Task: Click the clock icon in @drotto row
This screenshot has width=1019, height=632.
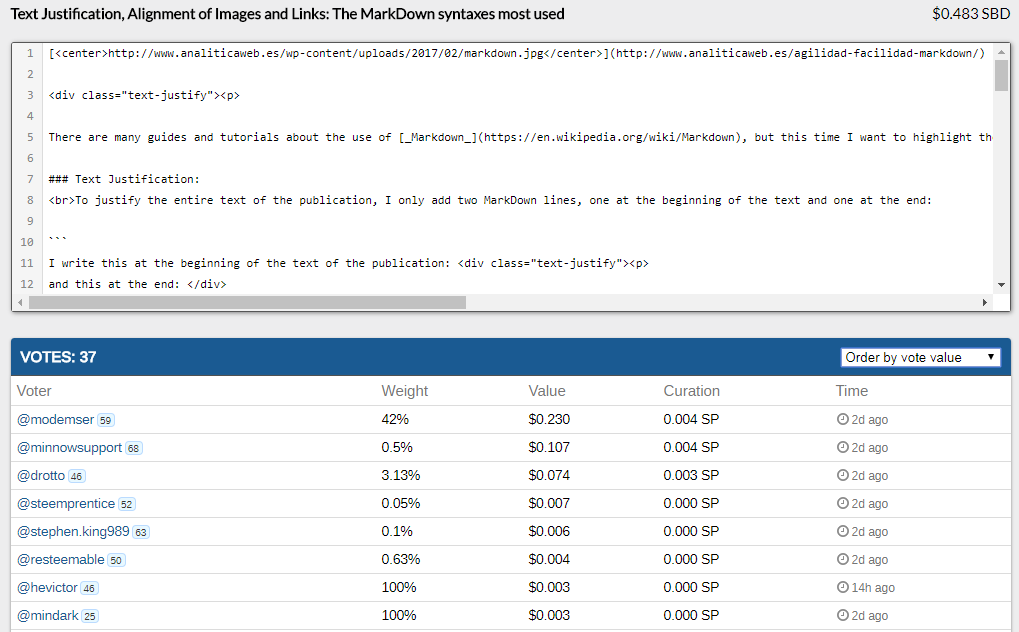Action: click(x=842, y=475)
